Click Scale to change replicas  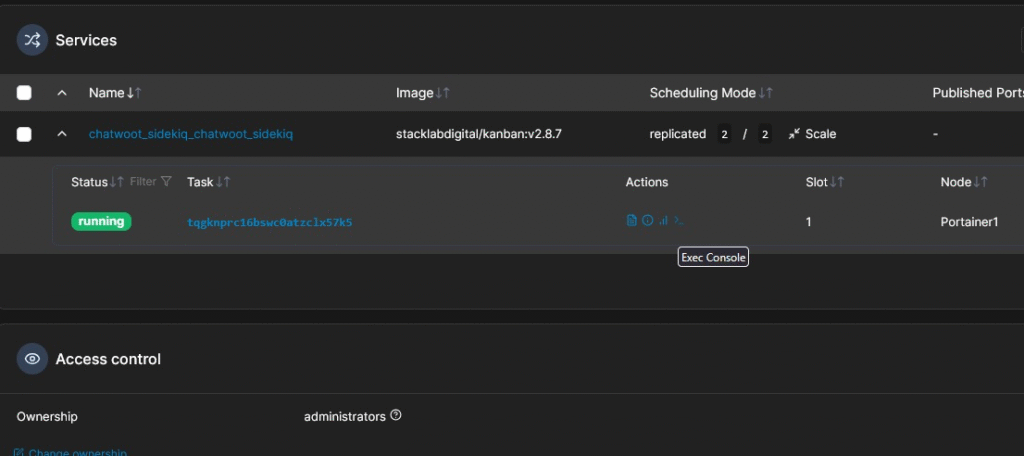coord(812,134)
